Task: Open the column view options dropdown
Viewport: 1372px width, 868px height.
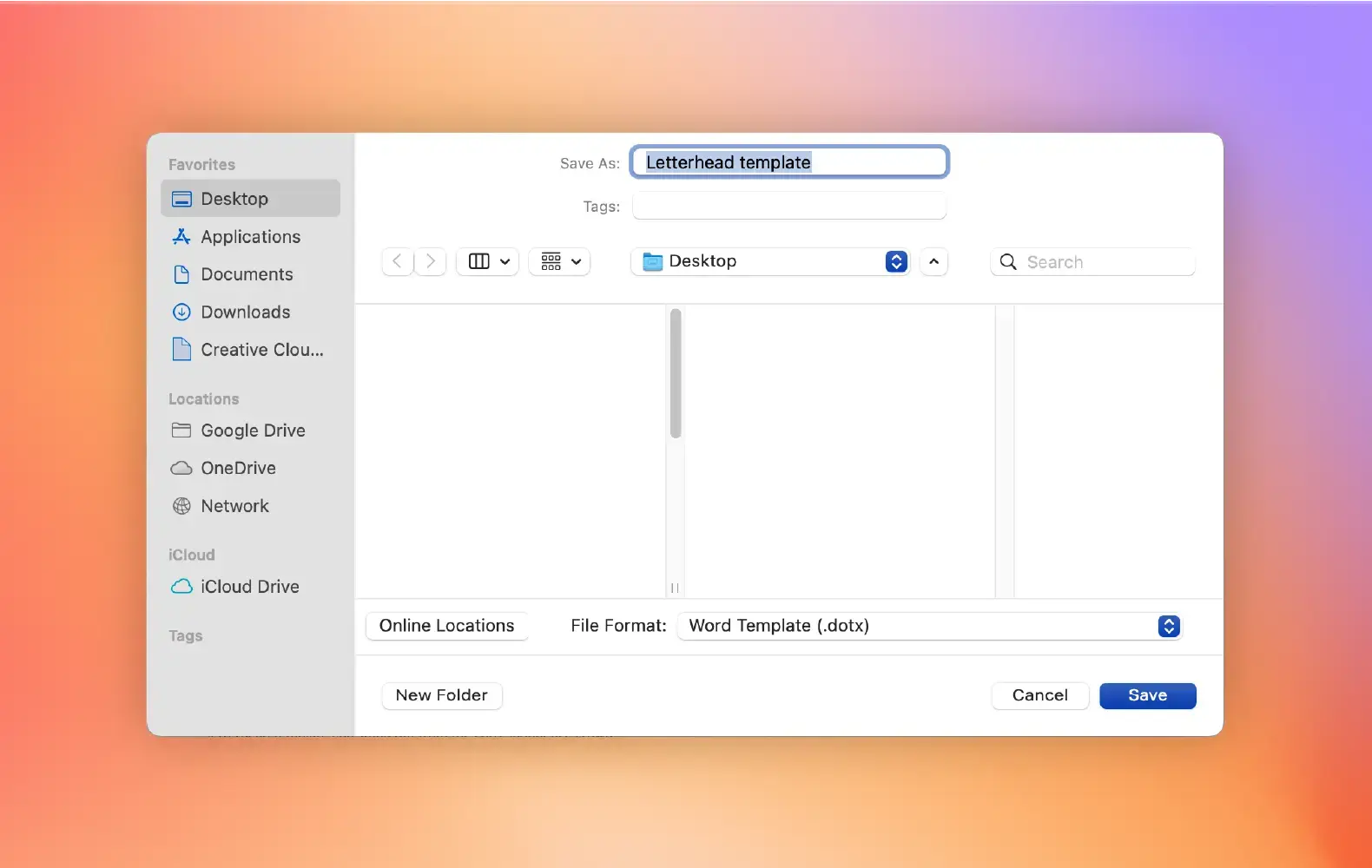Action: [488, 261]
